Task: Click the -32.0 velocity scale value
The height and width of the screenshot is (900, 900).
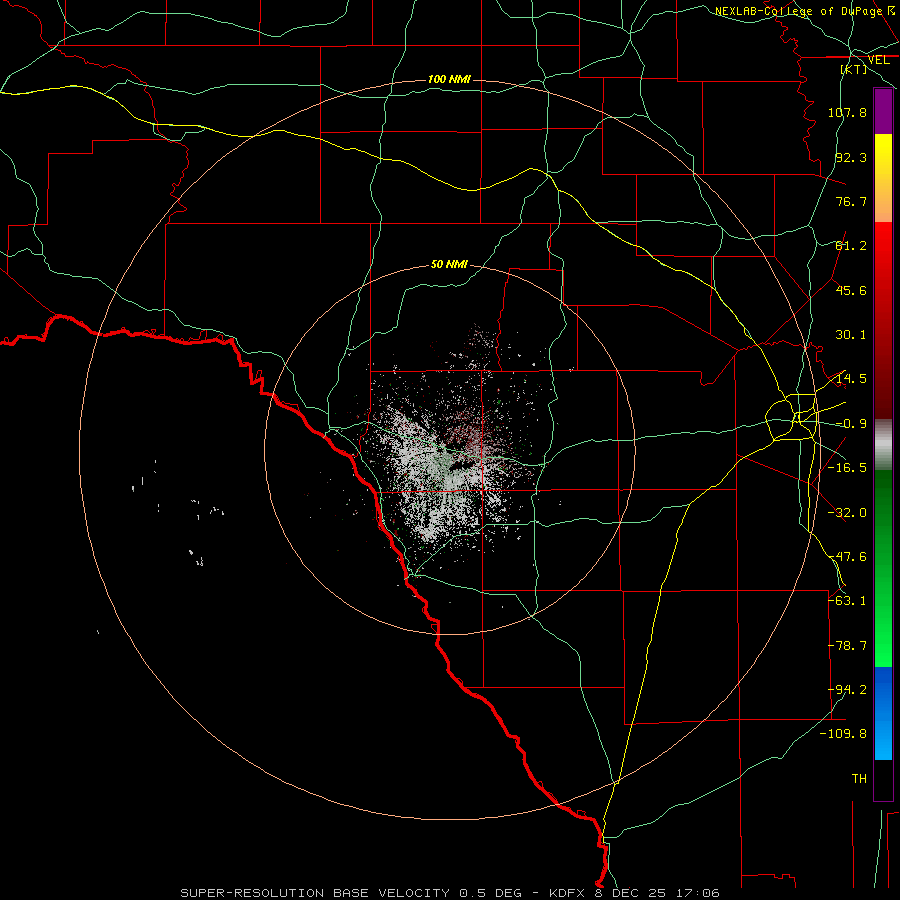Action: [847, 513]
